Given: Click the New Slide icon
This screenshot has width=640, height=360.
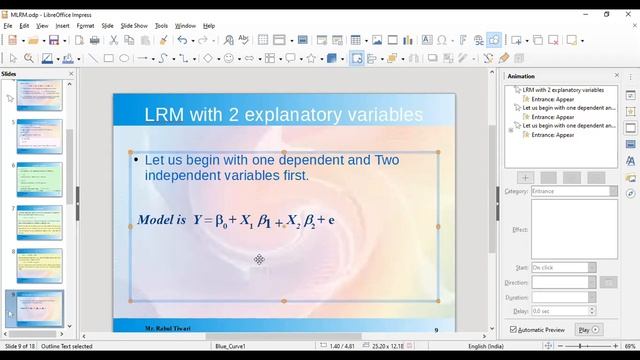Looking at the screenshot, I should tap(516, 40).
